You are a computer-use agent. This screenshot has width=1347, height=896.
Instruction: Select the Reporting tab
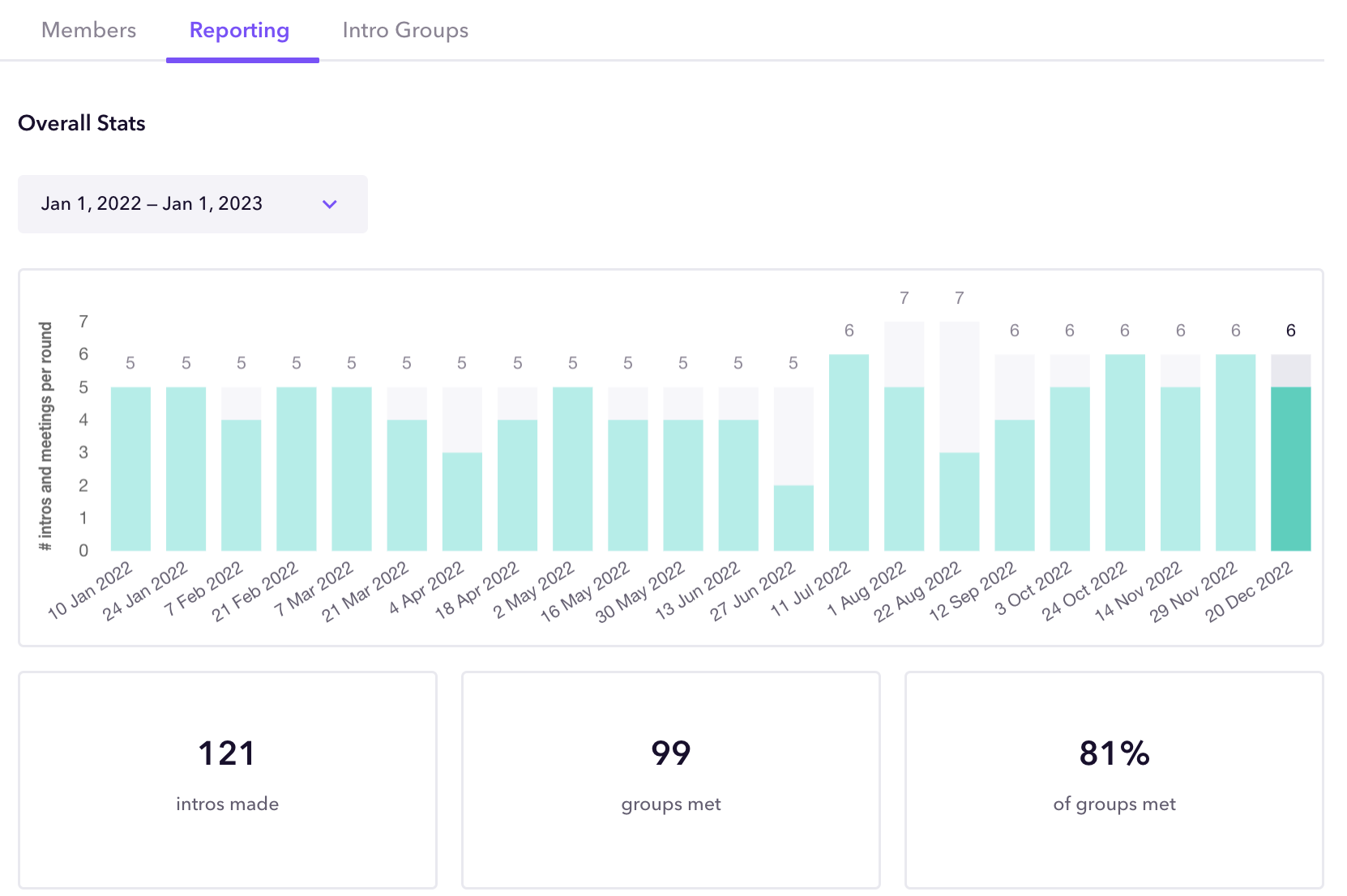coord(239,31)
